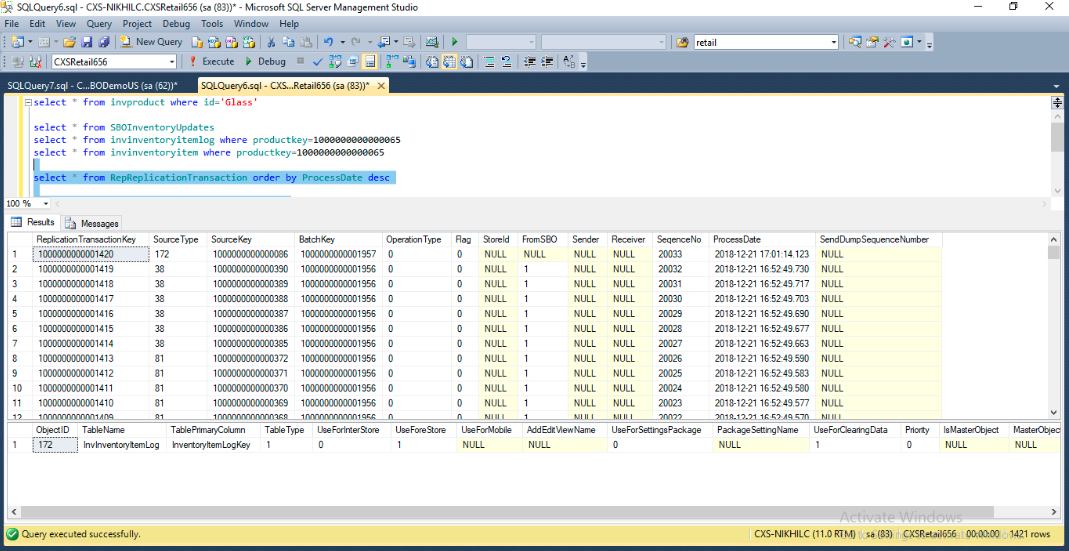Screen dimensions: 1069x551
Task: Click the Debug button
Action: pos(265,61)
